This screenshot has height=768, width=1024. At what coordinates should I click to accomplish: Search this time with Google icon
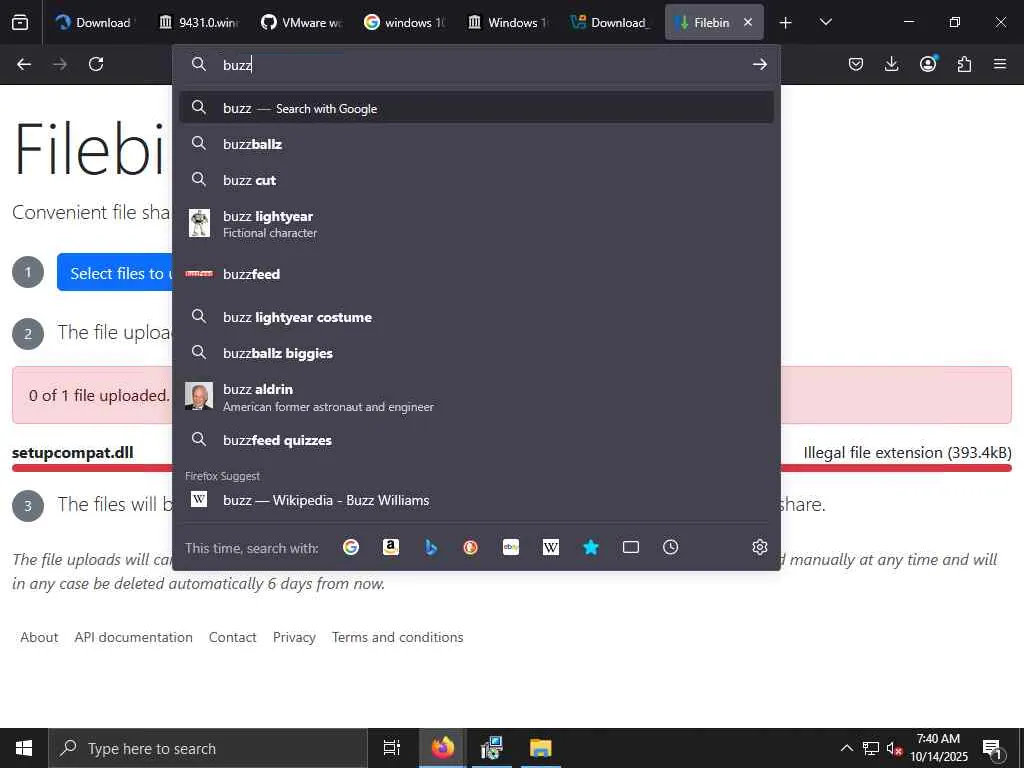point(351,547)
